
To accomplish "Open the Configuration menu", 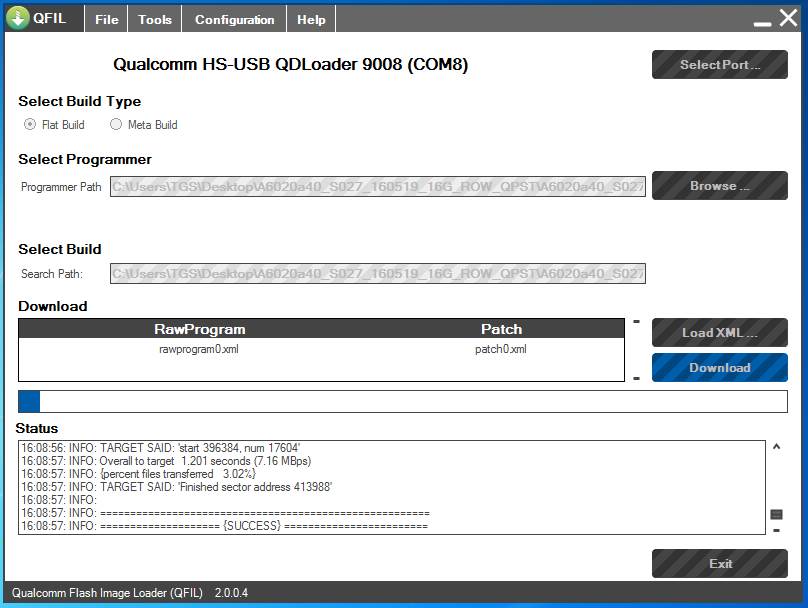I will click(234, 20).
